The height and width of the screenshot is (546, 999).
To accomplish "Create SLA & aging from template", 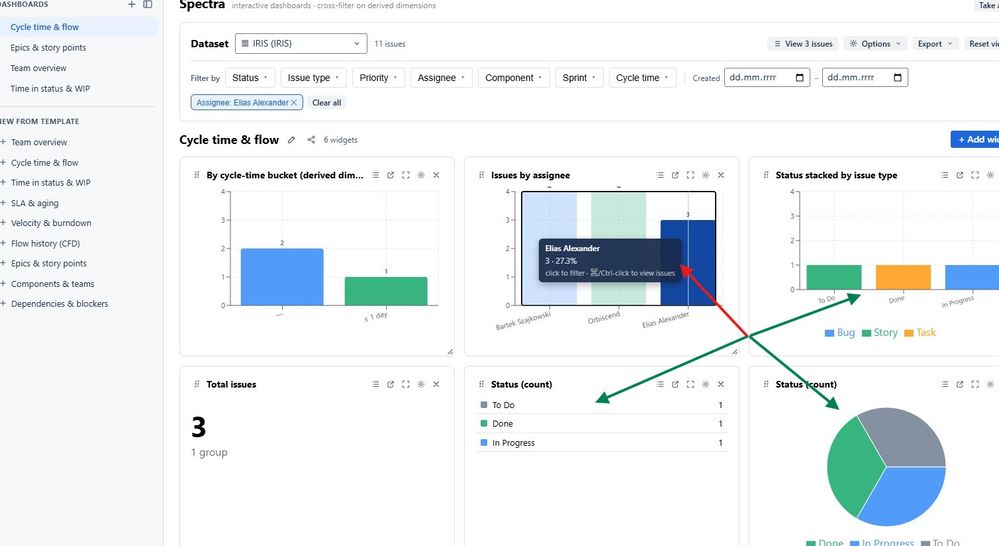I will tap(34, 203).
